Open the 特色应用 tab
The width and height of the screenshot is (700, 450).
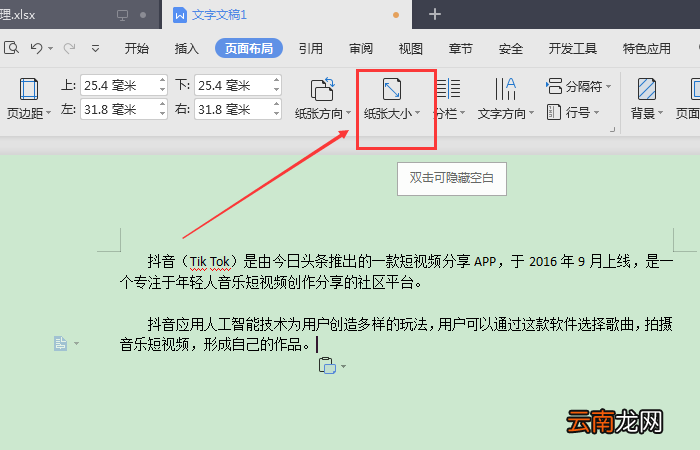[x=646, y=48]
